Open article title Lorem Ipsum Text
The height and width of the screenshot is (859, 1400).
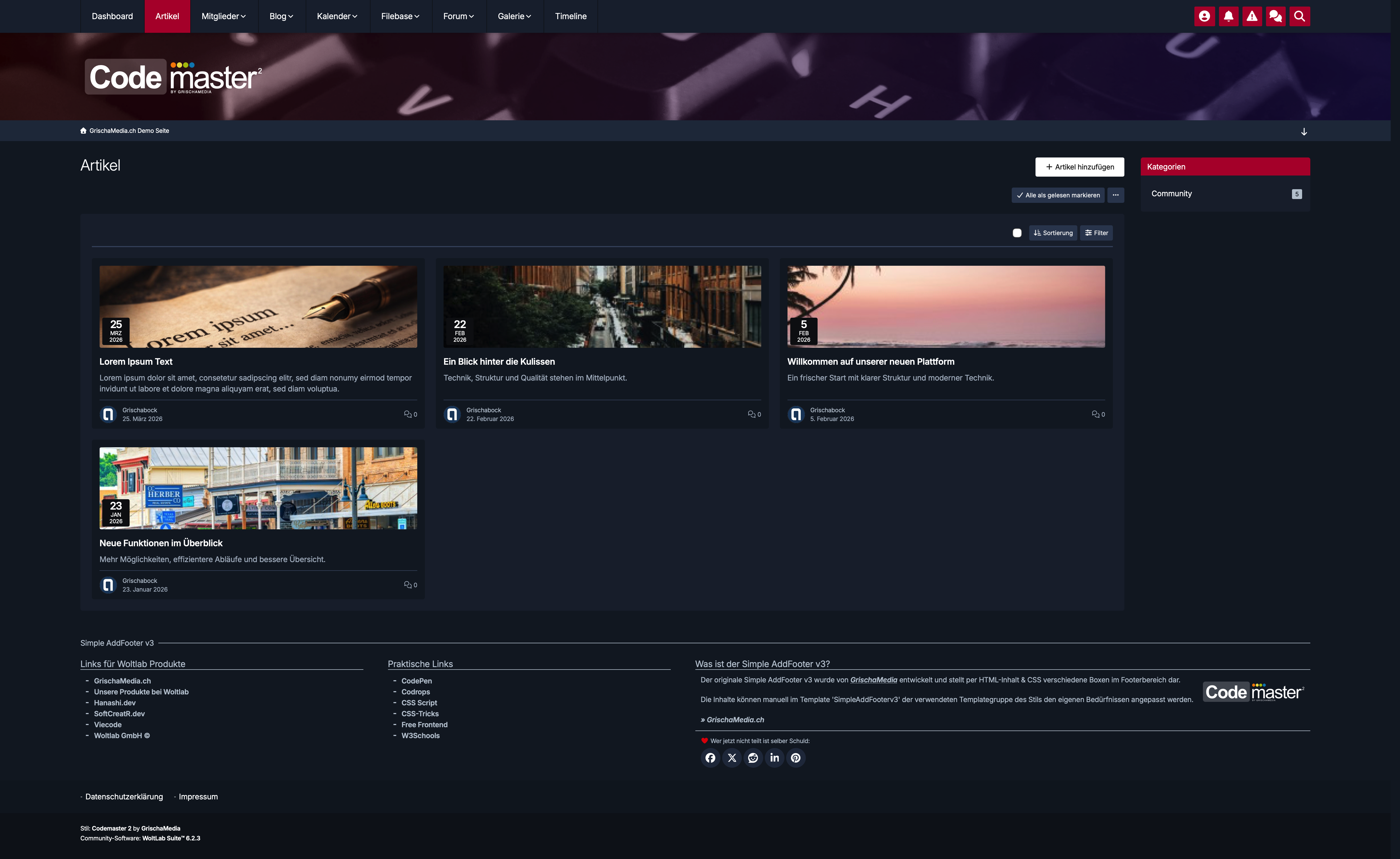pyautogui.click(x=136, y=361)
